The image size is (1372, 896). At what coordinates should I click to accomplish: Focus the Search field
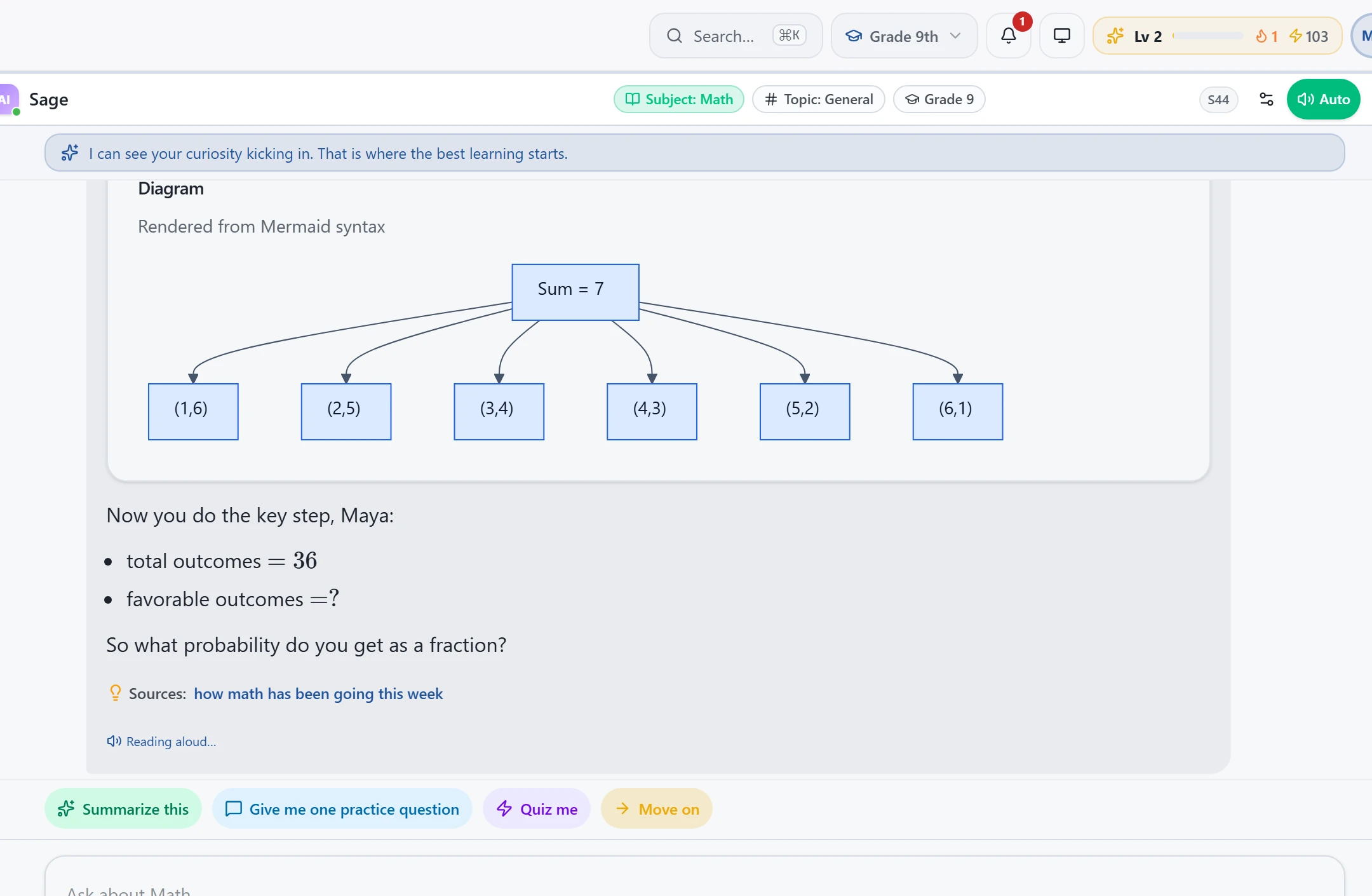(736, 36)
